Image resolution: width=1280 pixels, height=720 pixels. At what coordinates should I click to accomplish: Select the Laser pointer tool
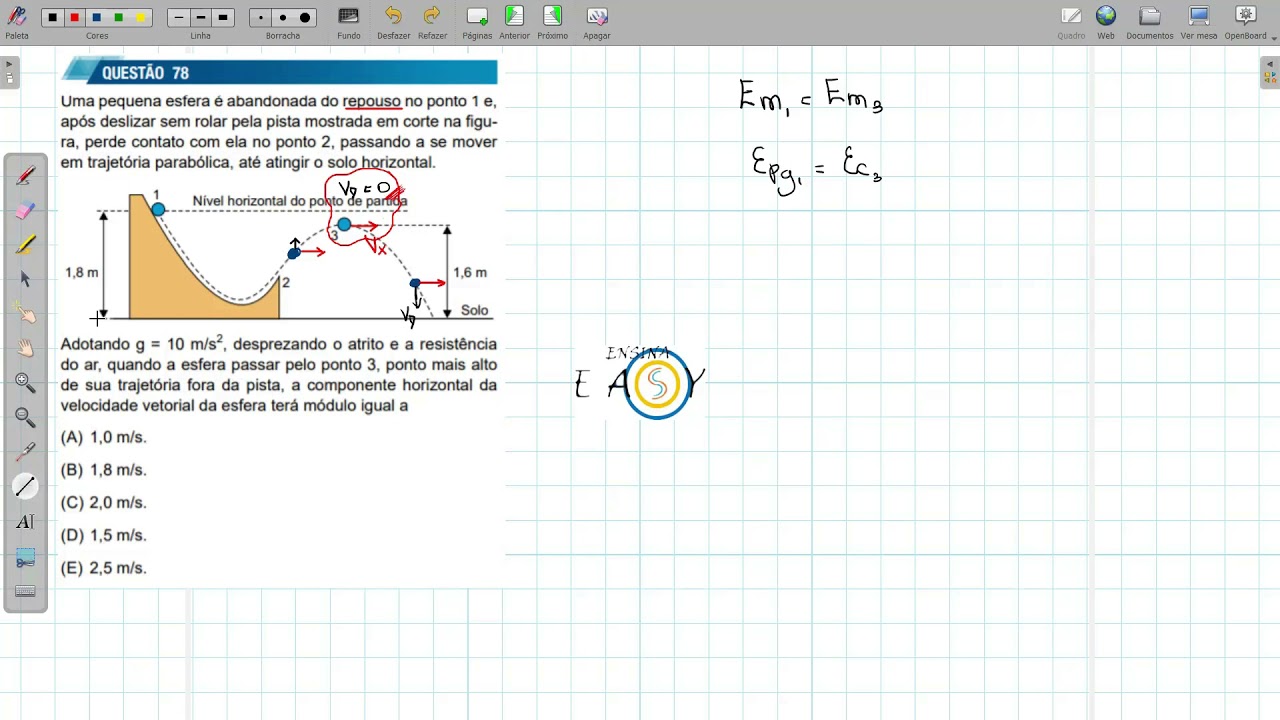coord(25,452)
